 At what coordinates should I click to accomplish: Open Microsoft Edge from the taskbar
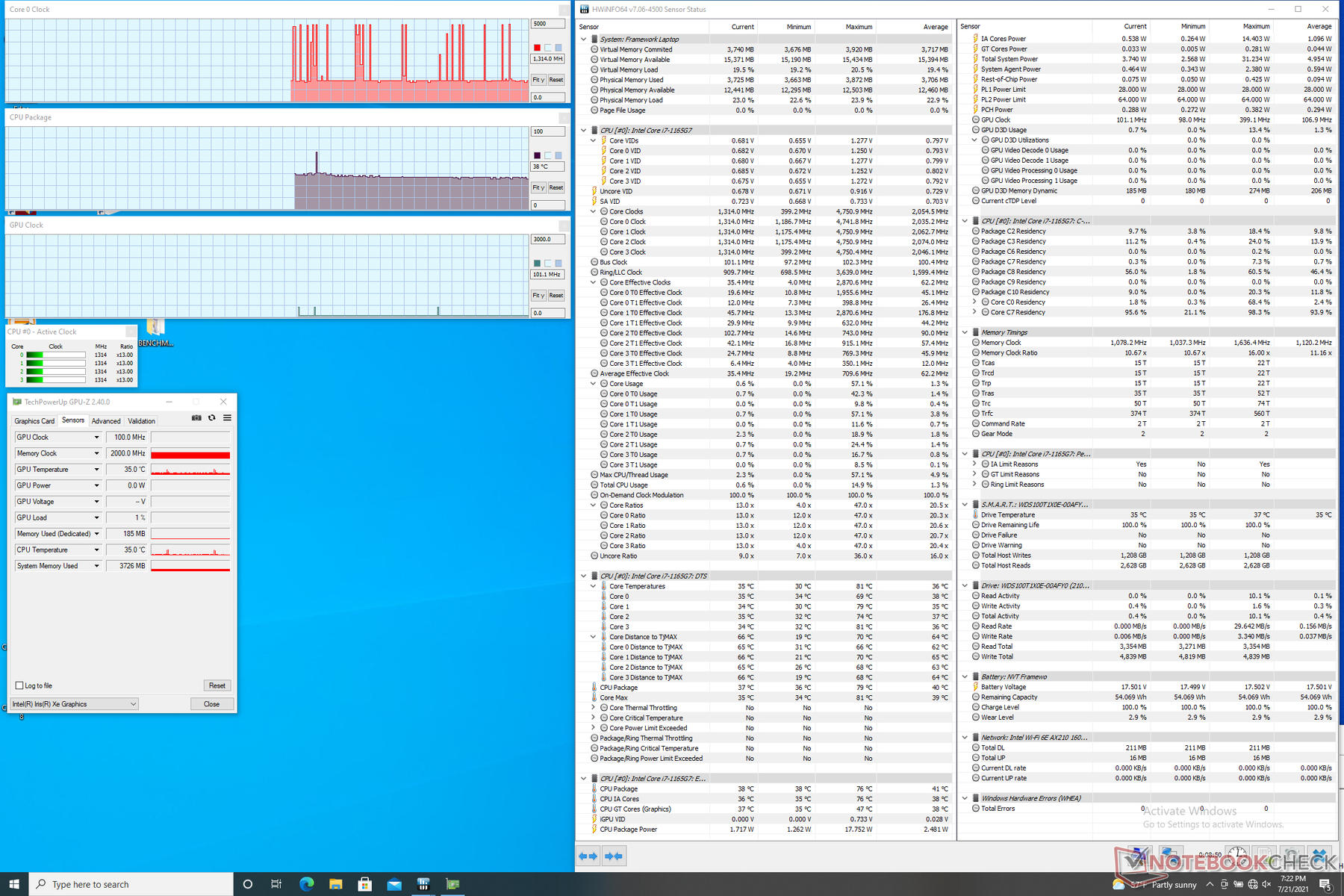point(306,884)
